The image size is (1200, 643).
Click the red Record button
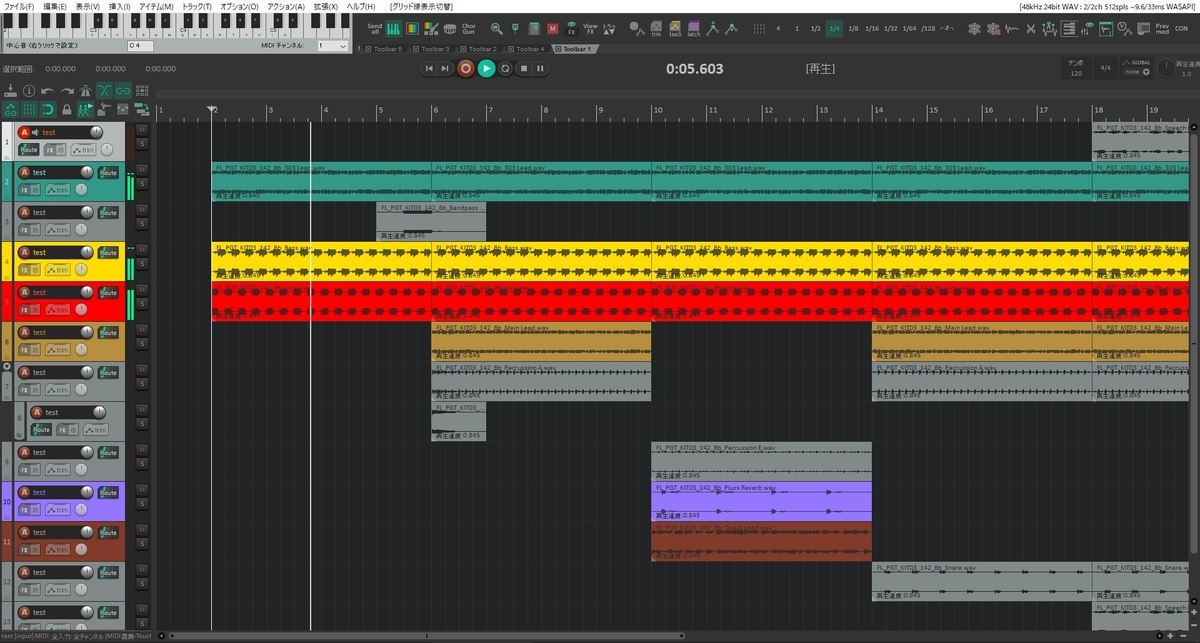click(x=466, y=68)
